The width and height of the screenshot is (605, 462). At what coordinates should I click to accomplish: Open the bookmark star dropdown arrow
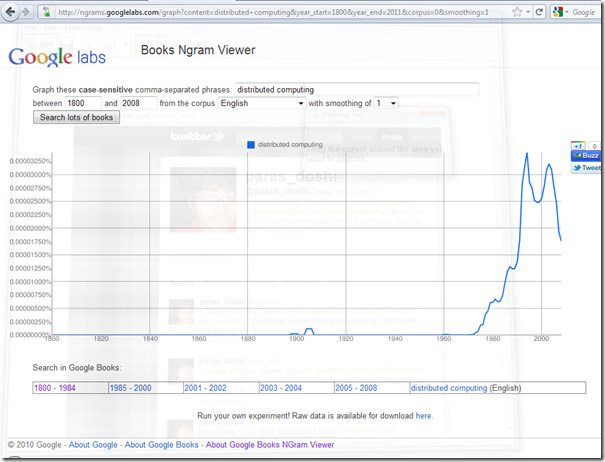(x=528, y=12)
